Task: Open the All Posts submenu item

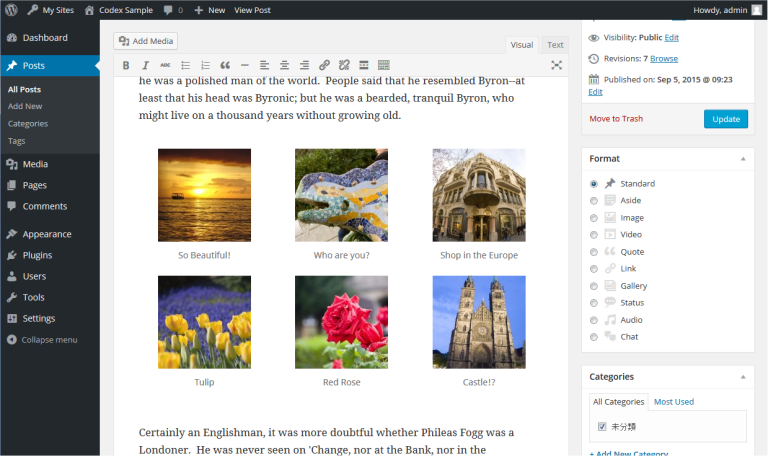Action: point(24,90)
